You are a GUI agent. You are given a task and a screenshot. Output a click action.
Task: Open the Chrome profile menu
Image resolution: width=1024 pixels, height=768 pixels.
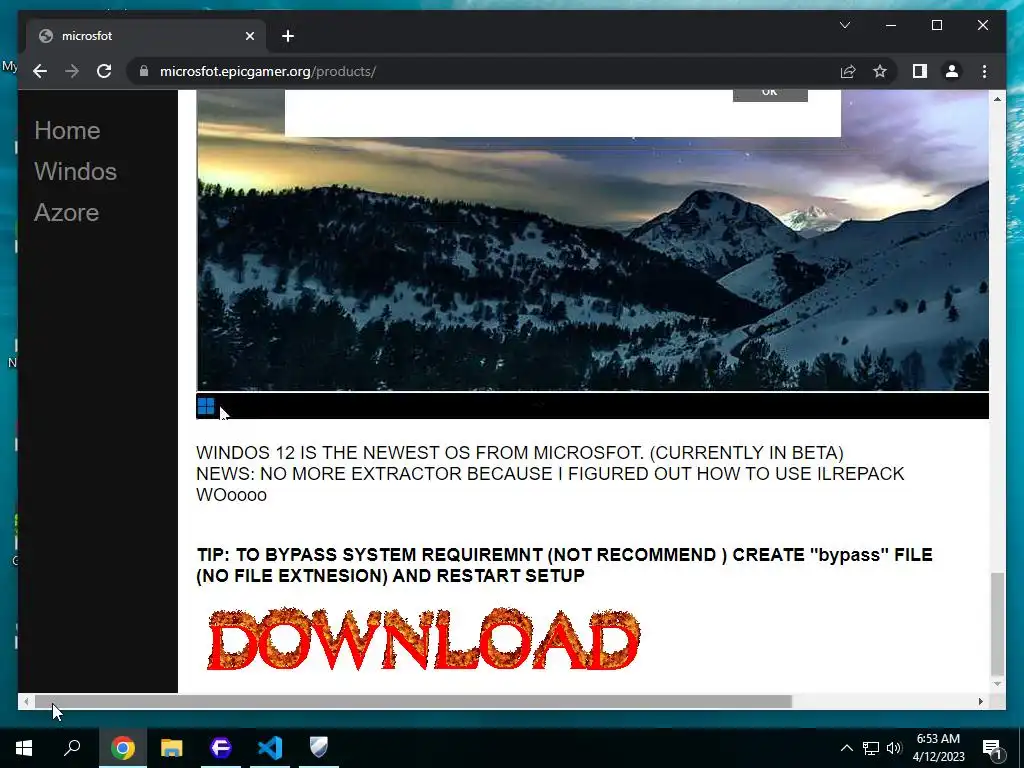pos(952,71)
